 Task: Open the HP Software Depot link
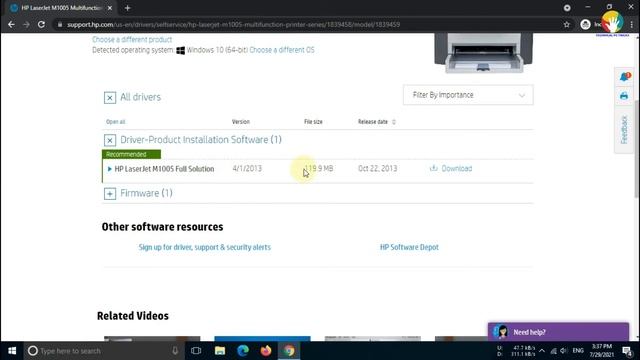point(409,247)
